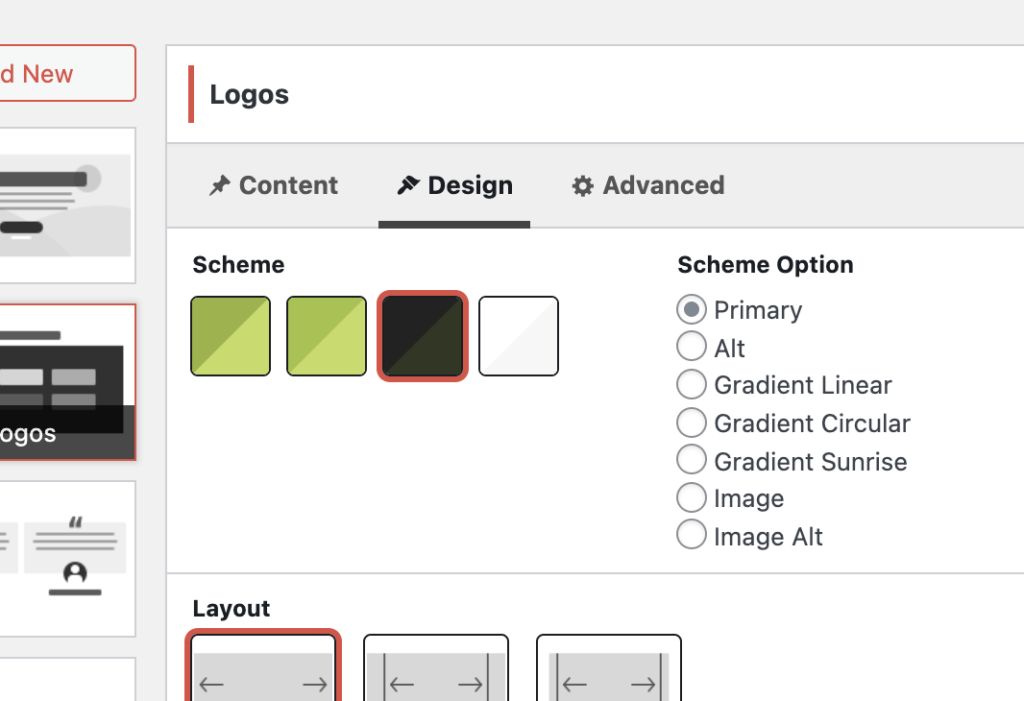Choose the Gradient Sunrise option

(691, 461)
